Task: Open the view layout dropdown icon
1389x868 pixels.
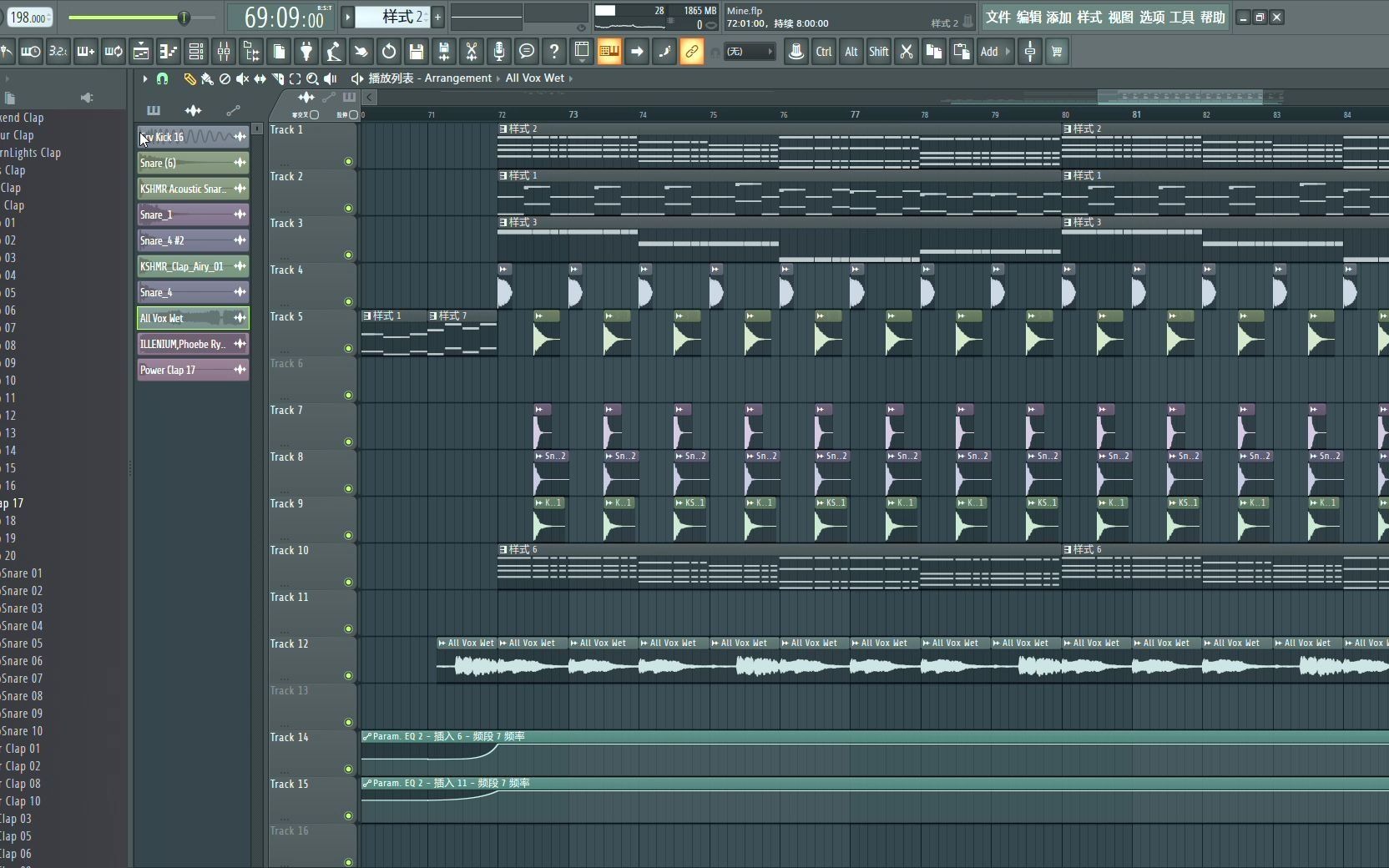Action: pos(582,52)
